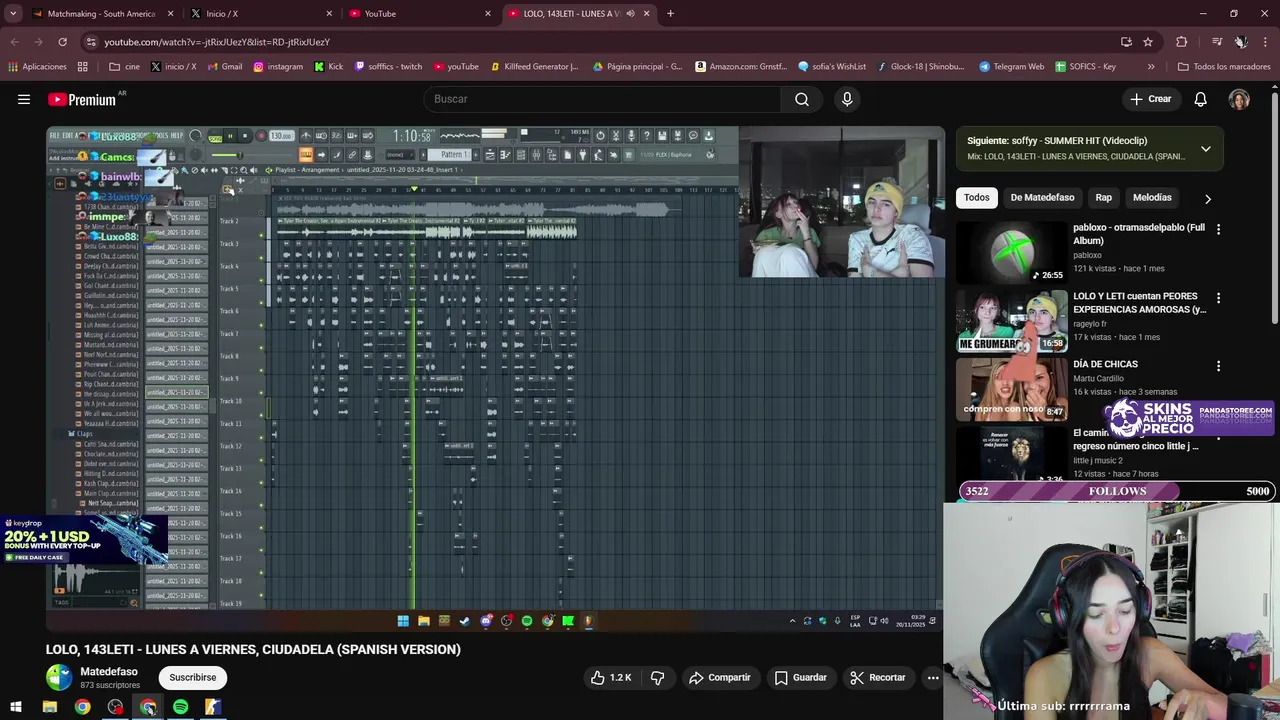Switch to the YouTube tab

[x=420, y=14]
